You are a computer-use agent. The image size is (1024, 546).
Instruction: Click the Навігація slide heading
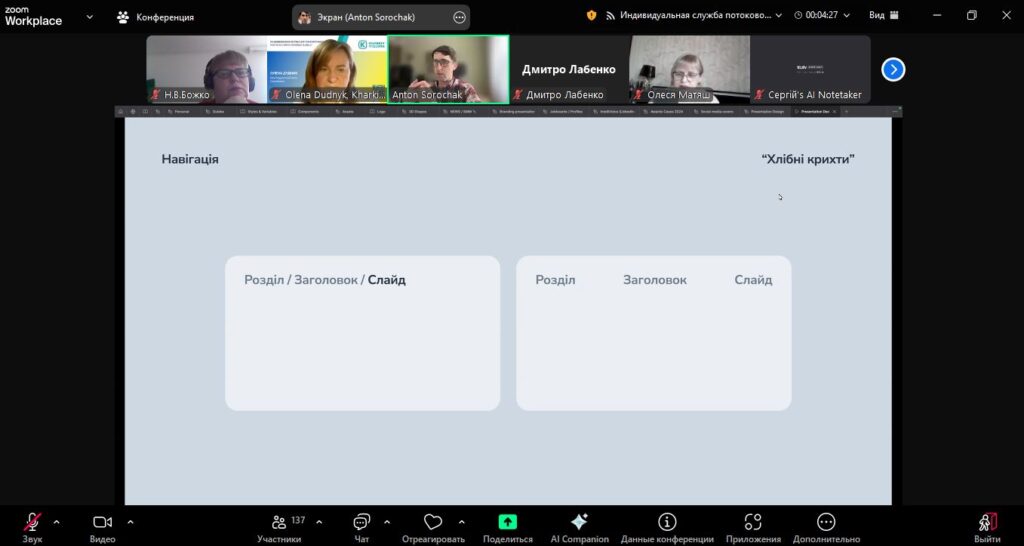190,159
